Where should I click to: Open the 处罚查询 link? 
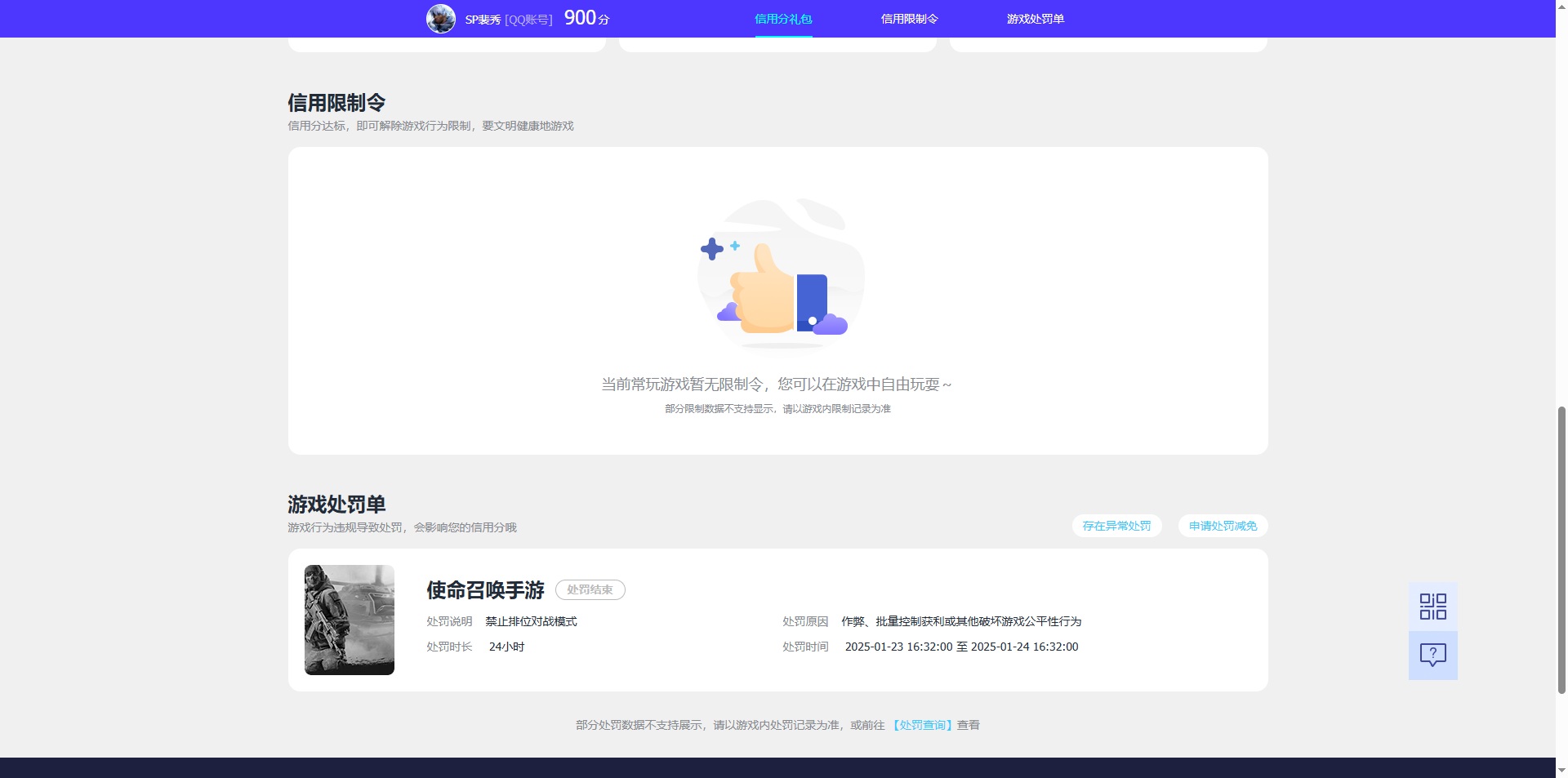click(x=922, y=725)
